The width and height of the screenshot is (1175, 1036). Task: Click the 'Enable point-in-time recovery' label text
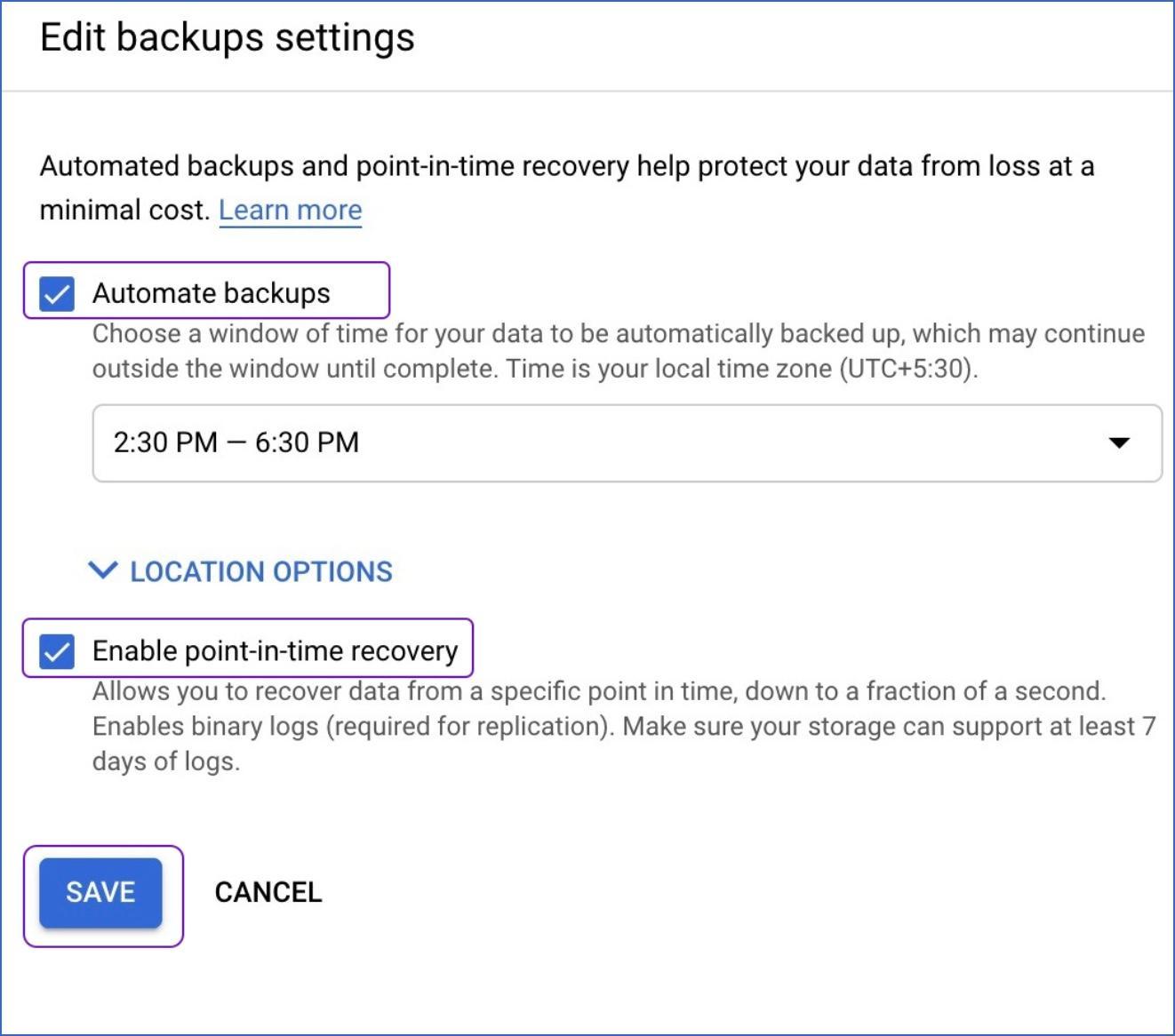pos(275,651)
